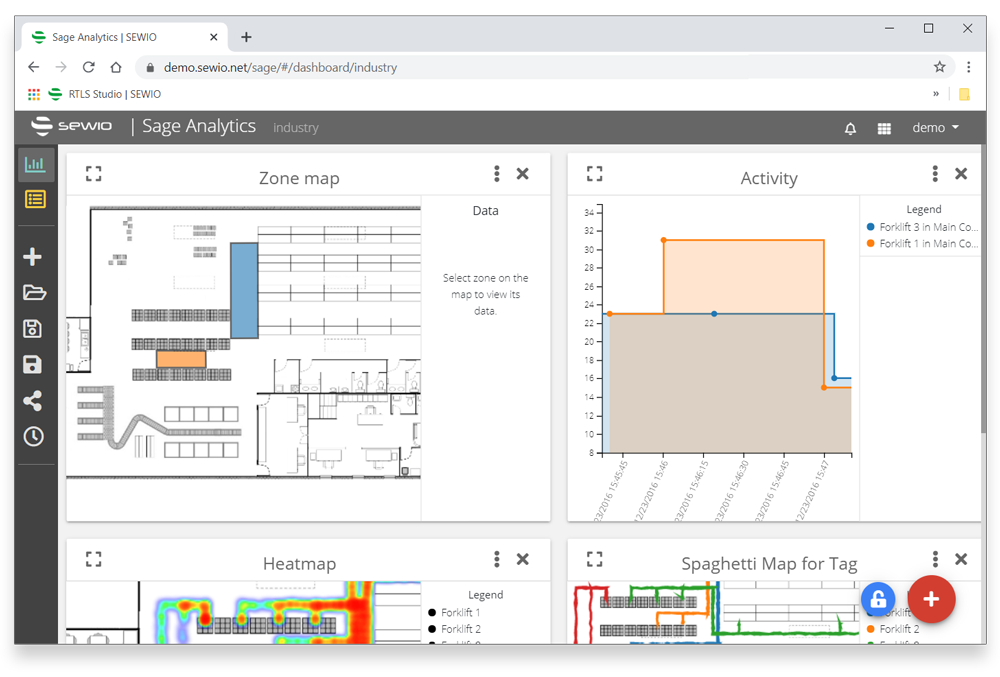This screenshot has height=677, width=1000.
Task: Expand the Heatmap widget to fullscreen
Action: pos(93,559)
